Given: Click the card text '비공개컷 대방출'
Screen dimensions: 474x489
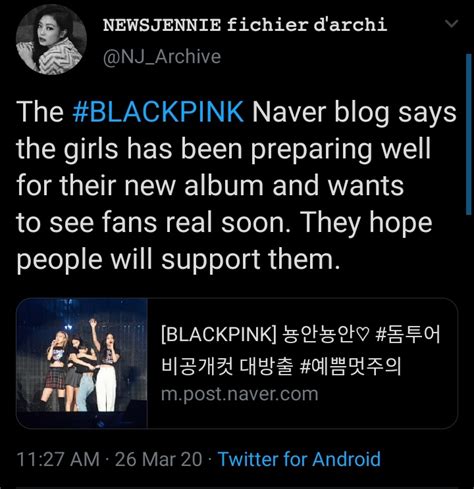Looking at the screenshot, I should point(227,365).
